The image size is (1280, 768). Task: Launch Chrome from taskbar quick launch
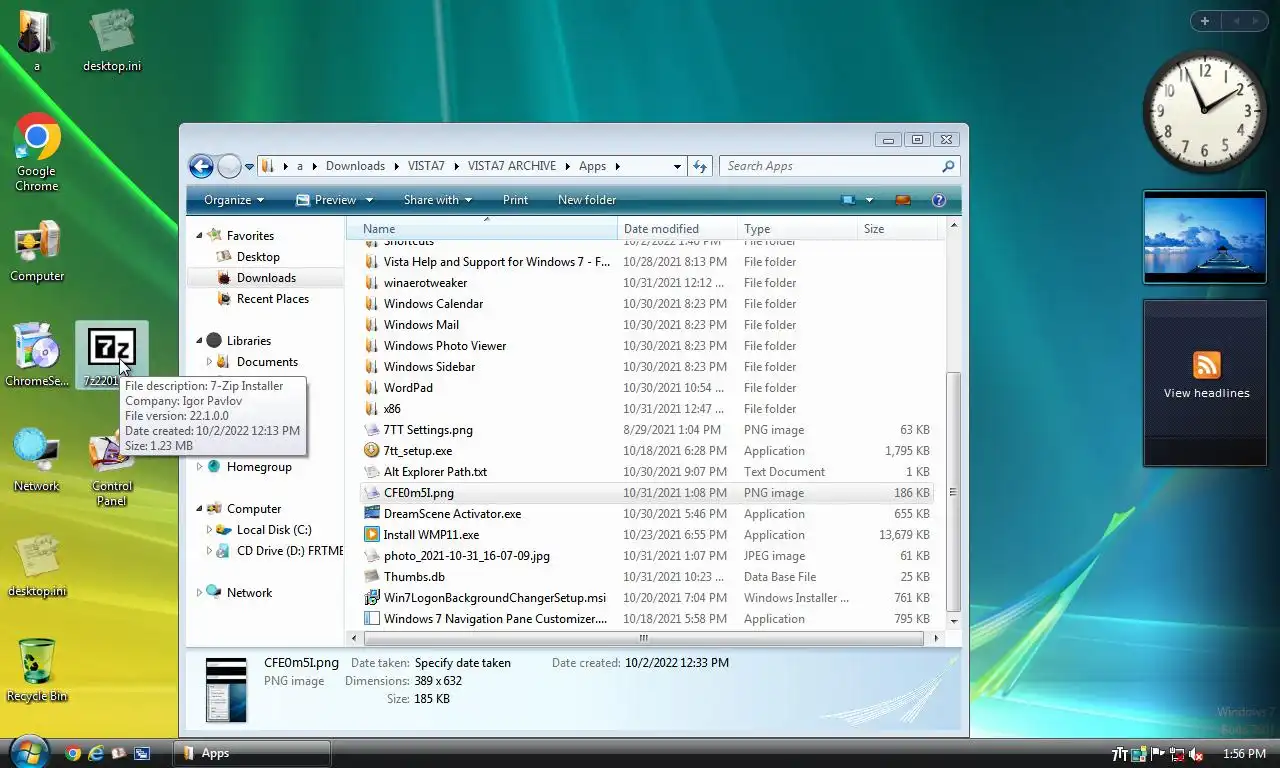point(73,754)
